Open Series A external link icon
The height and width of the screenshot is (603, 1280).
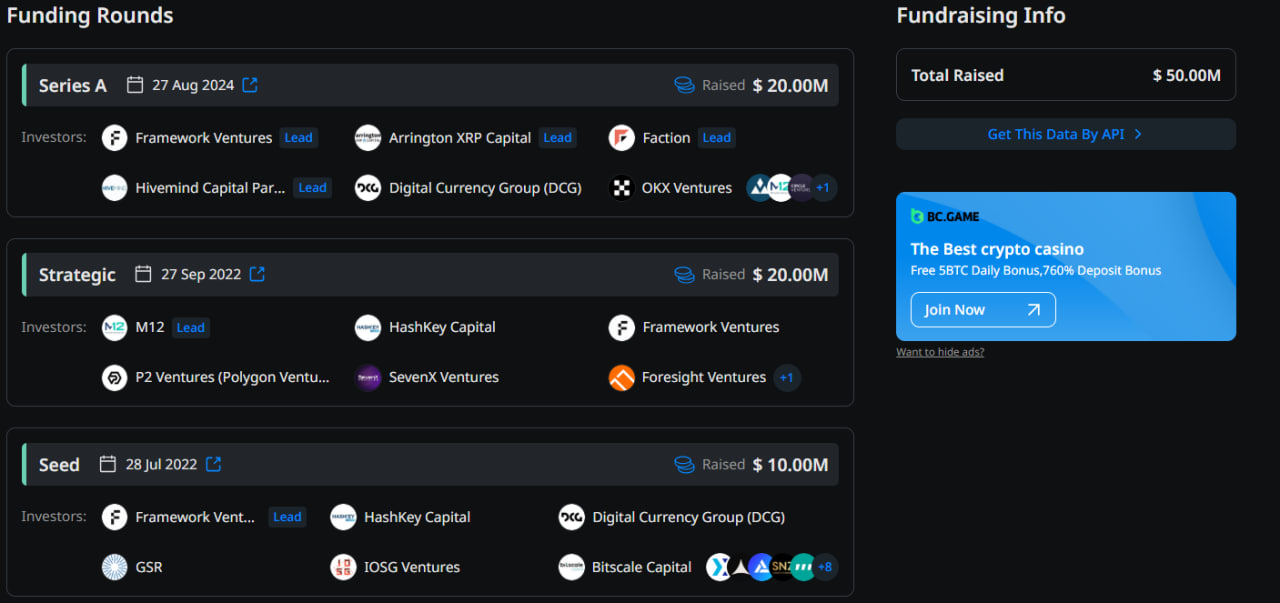pos(250,85)
